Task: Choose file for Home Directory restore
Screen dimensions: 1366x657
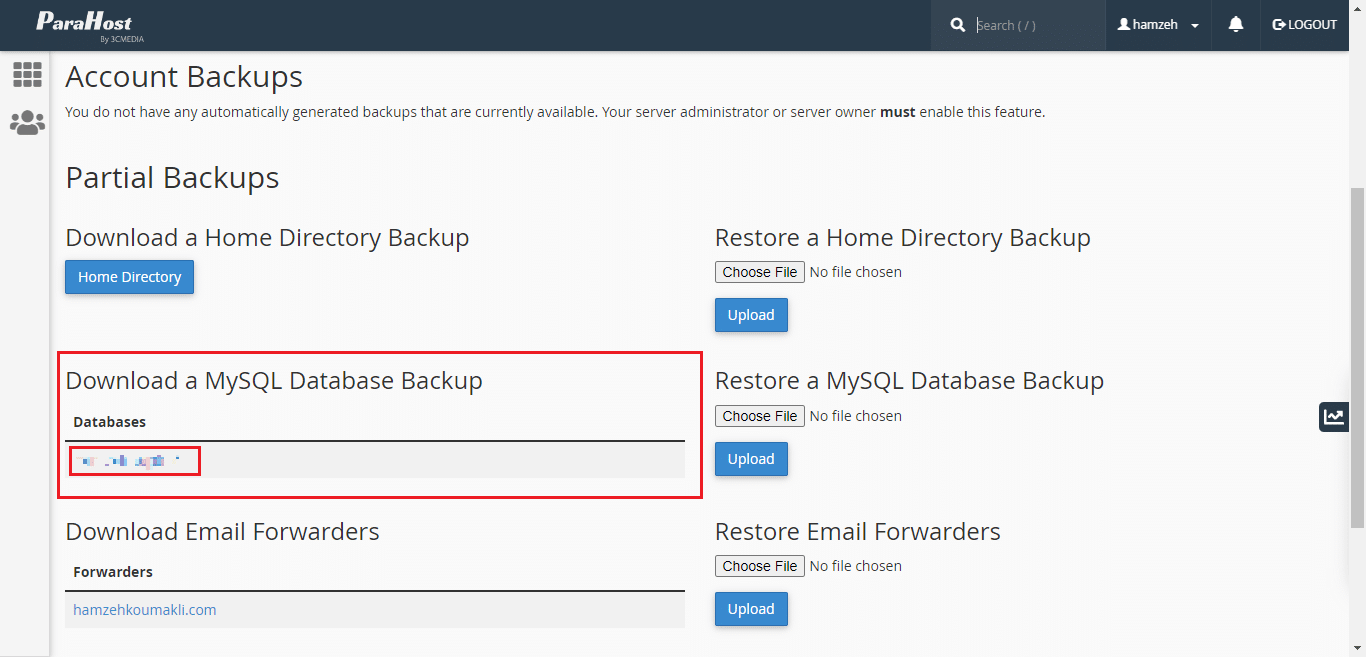Action: coord(760,272)
